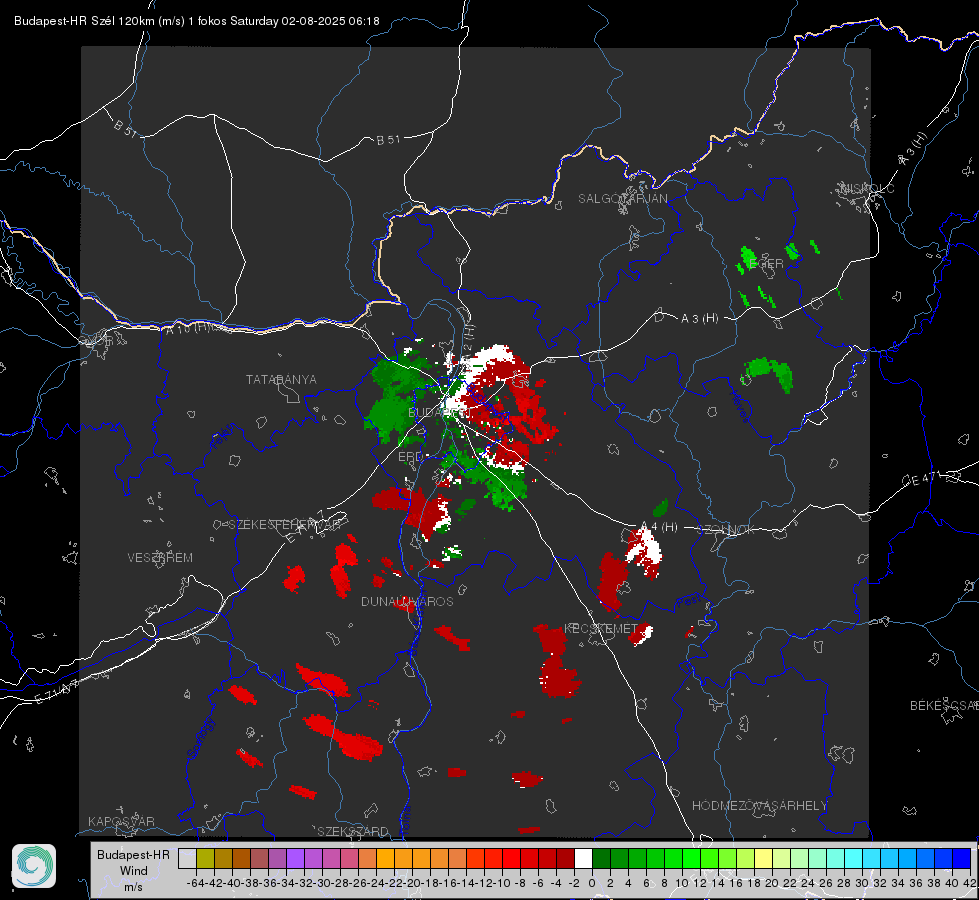This screenshot has height=900, width=979.
Task: Click the BUDAPEST city label
Action: 440,413
